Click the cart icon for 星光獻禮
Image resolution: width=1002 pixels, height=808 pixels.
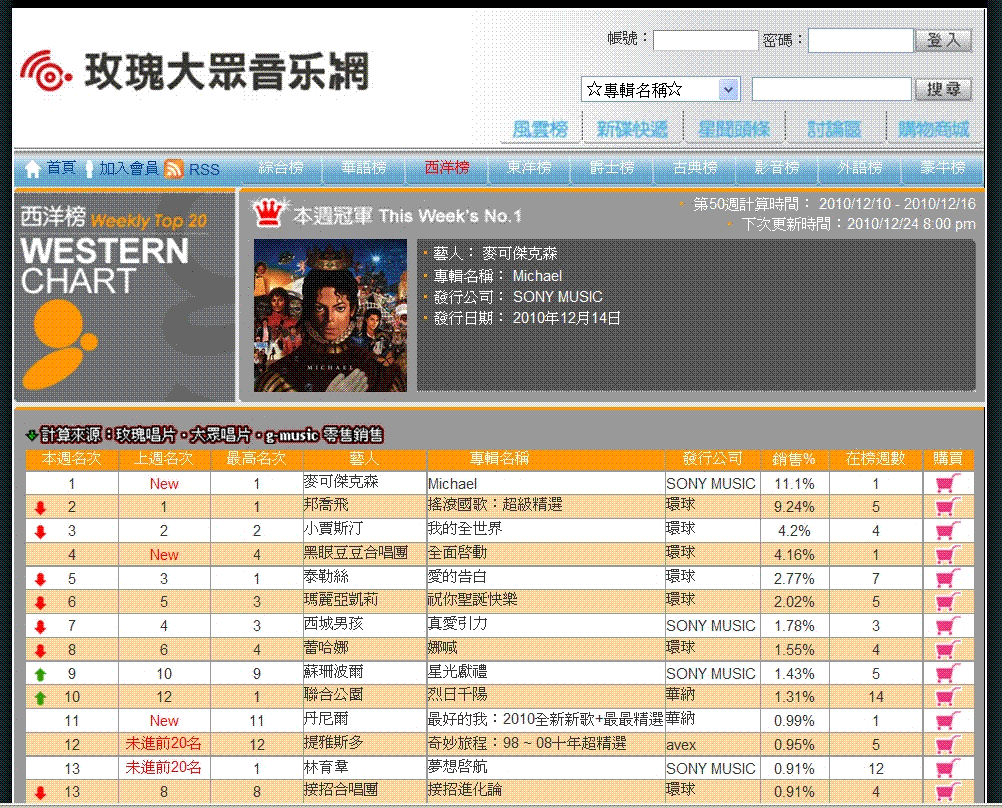tap(948, 673)
